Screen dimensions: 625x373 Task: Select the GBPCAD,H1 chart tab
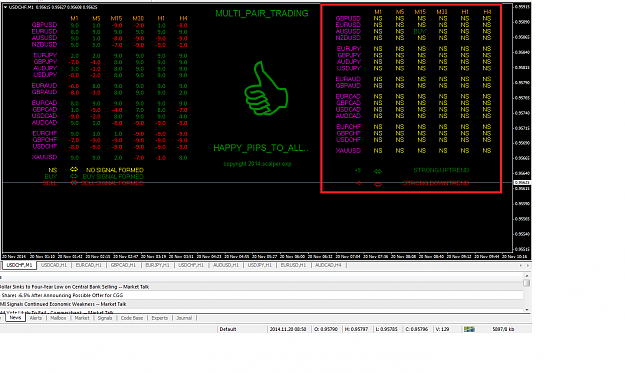[x=123, y=265]
